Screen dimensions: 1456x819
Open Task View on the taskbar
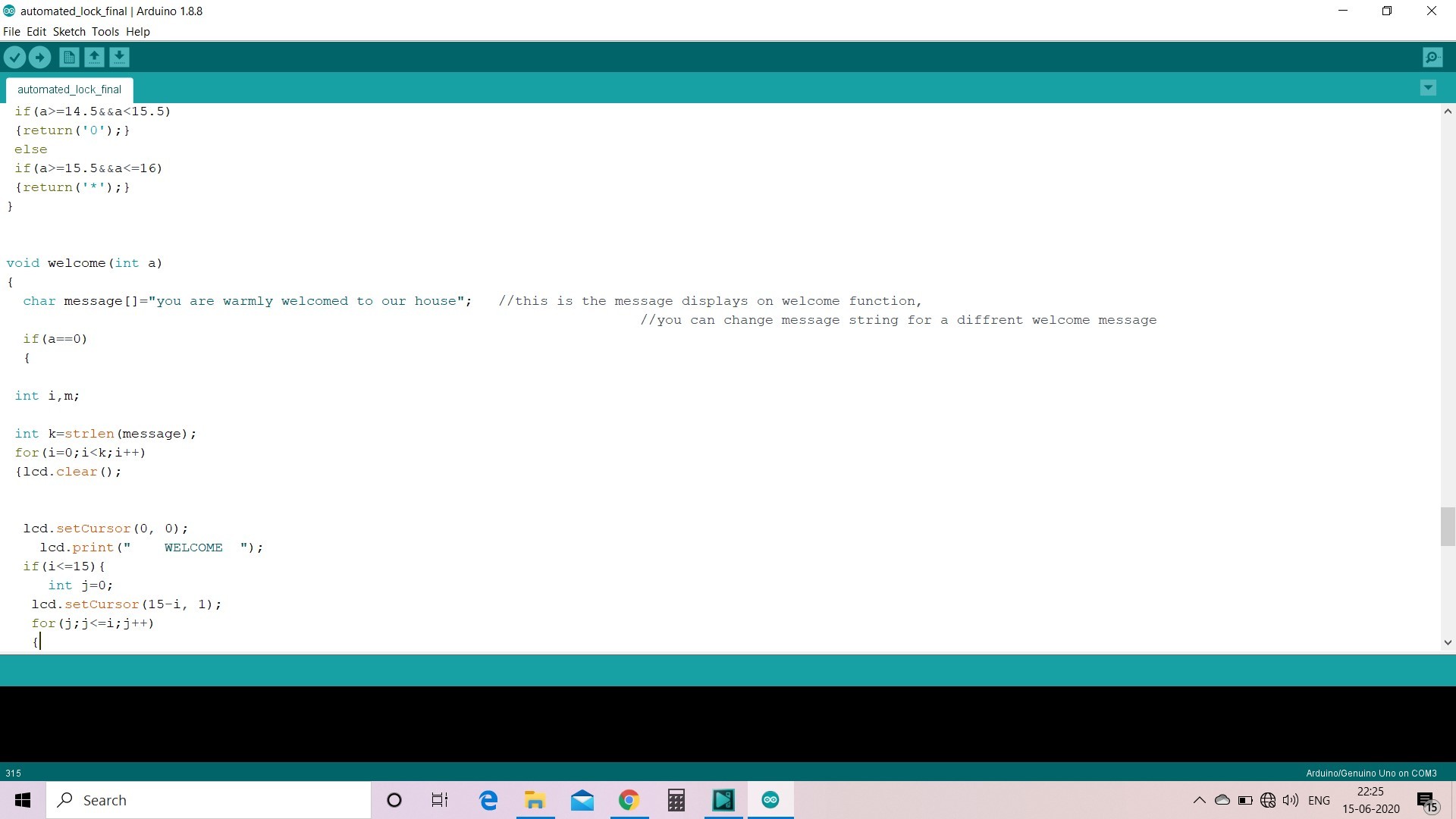pyautogui.click(x=440, y=800)
